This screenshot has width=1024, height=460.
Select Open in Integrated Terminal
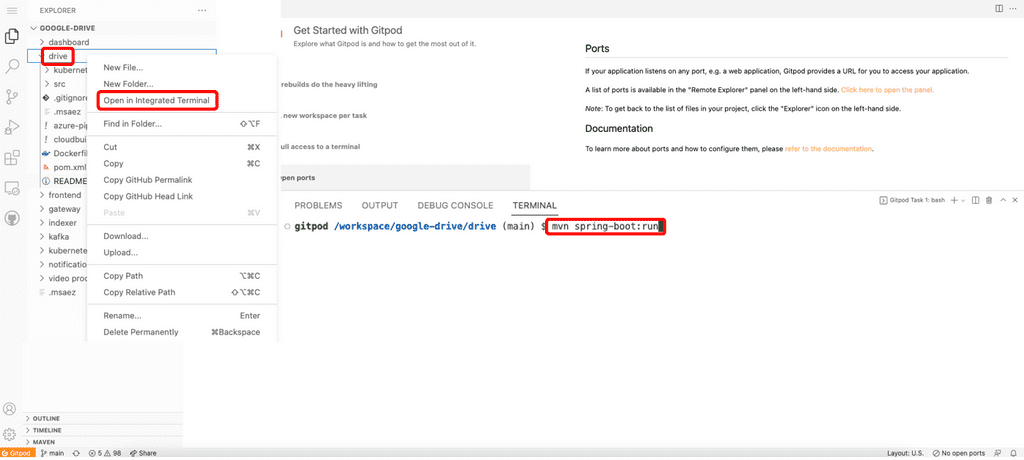coord(156,100)
